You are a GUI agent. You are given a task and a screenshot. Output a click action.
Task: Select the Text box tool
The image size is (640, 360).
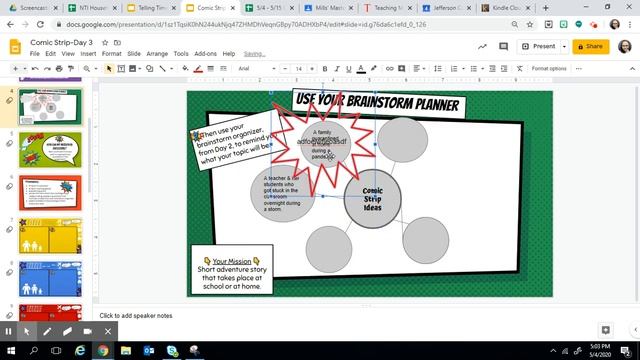121,69
